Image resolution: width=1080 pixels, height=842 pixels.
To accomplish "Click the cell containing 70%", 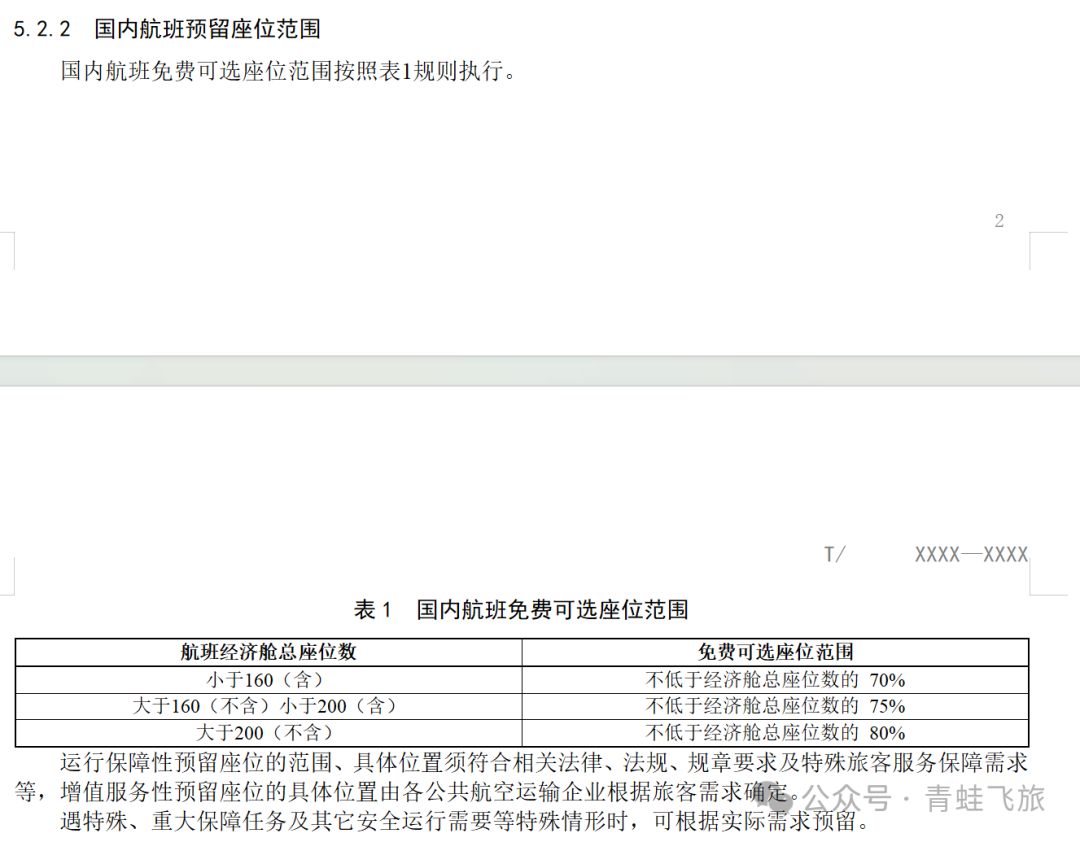I will 775,680.
